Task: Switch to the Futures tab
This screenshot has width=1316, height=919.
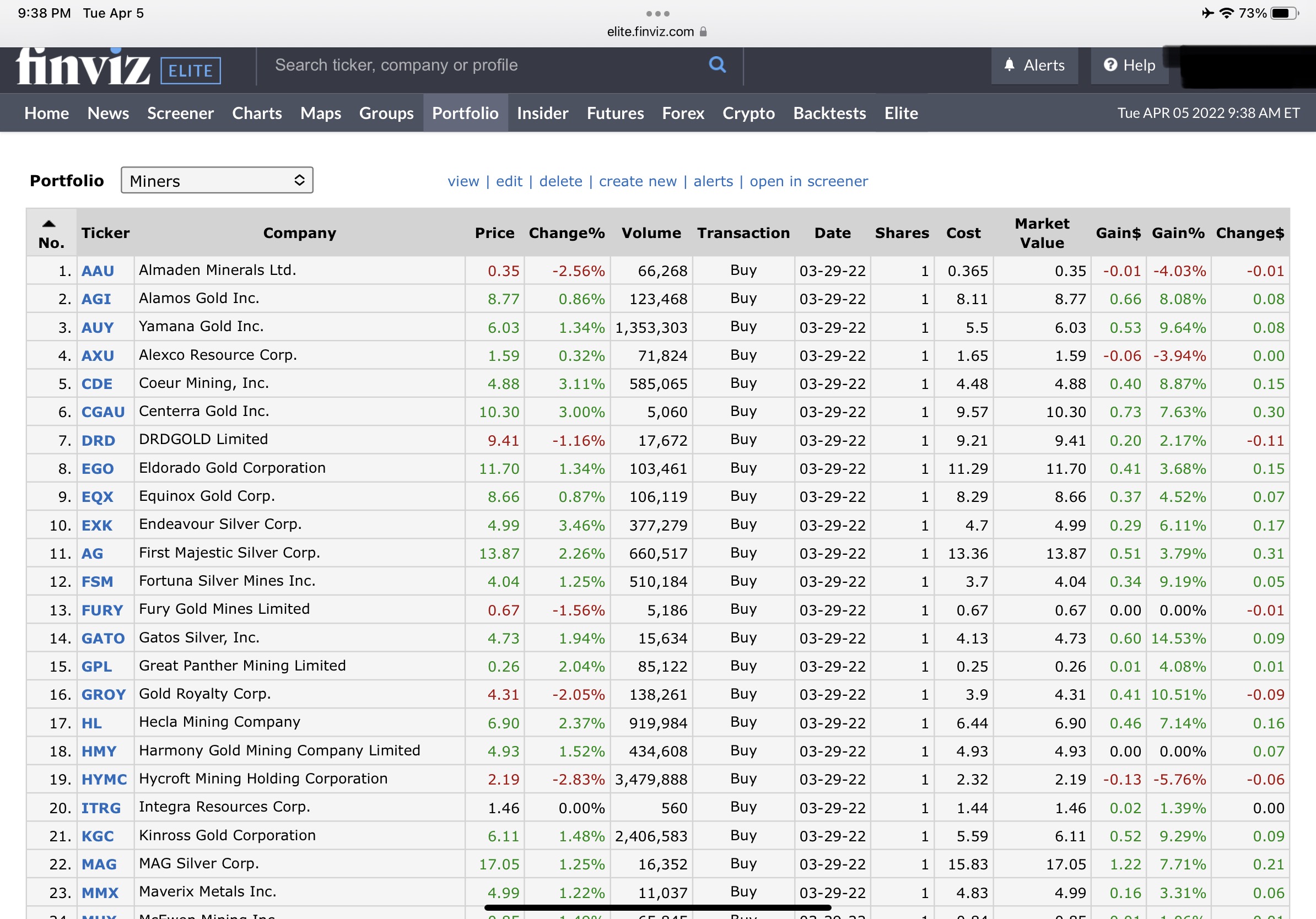Action: pyautogui.click(x=615, y=113)
